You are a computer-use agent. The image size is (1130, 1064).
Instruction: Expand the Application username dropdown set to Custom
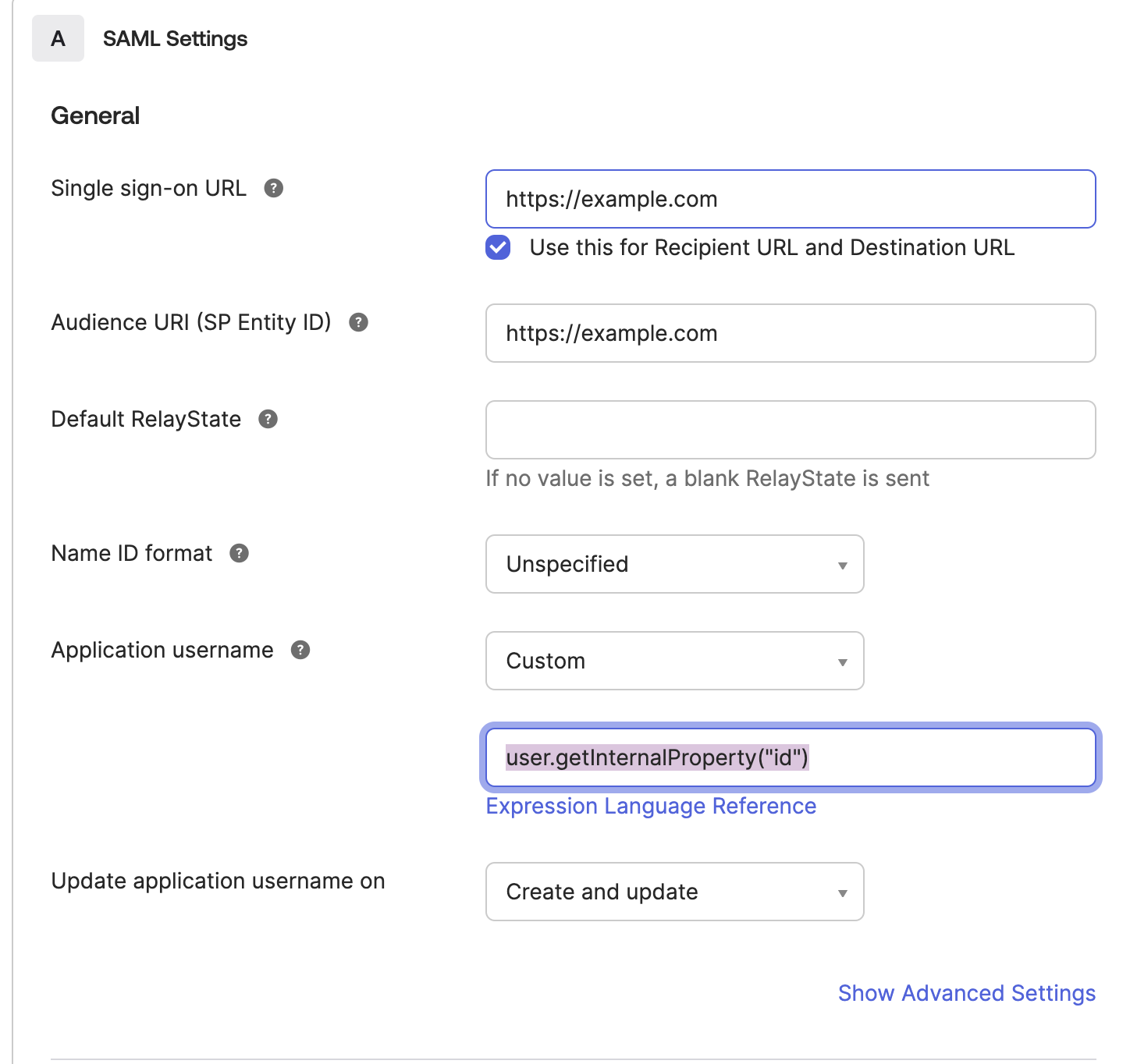[674, 661]
